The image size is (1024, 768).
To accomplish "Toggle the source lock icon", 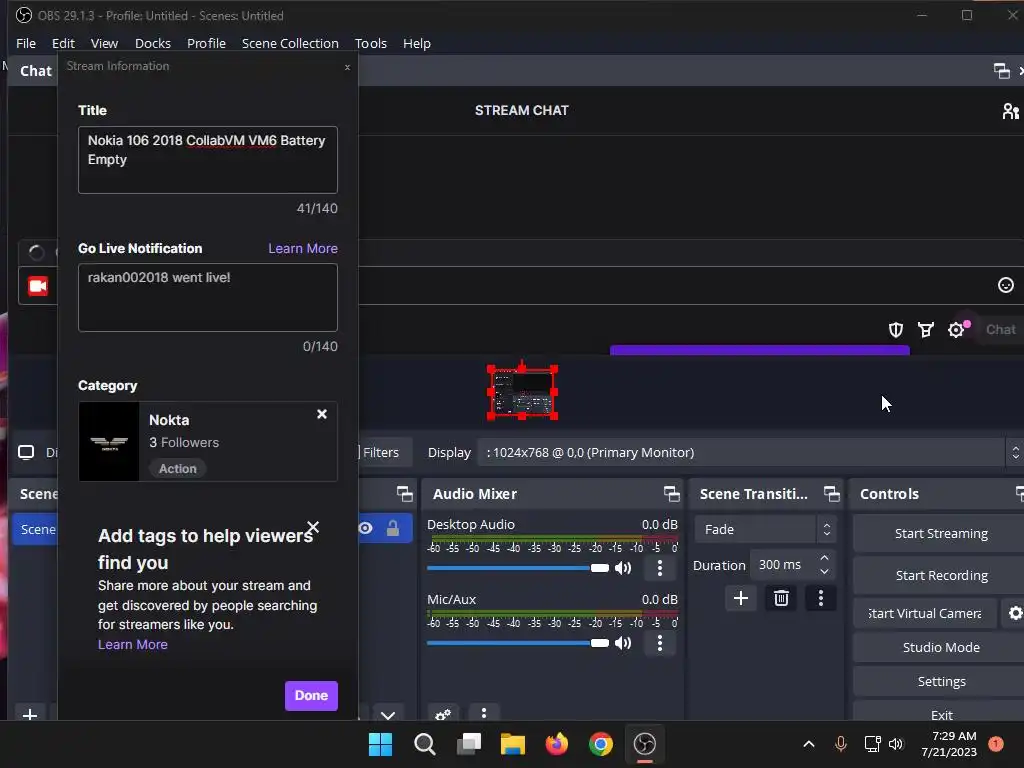I will point(393,528).
